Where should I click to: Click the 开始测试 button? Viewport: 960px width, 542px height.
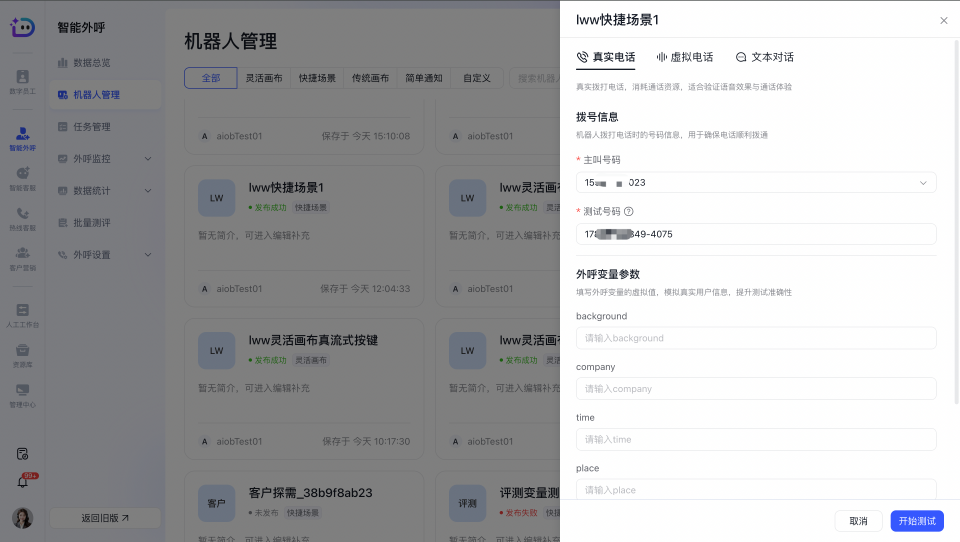coord(917,521)
